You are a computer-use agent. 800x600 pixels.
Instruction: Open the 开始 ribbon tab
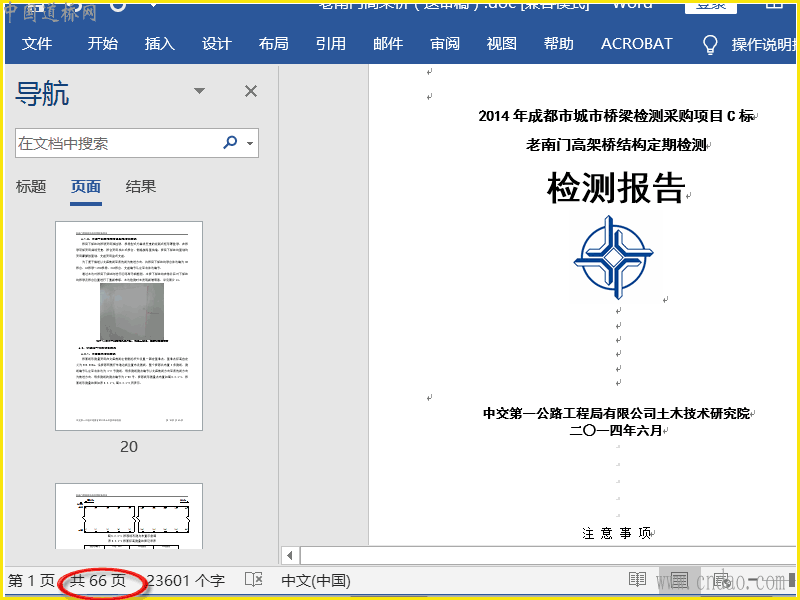[103, 44]
